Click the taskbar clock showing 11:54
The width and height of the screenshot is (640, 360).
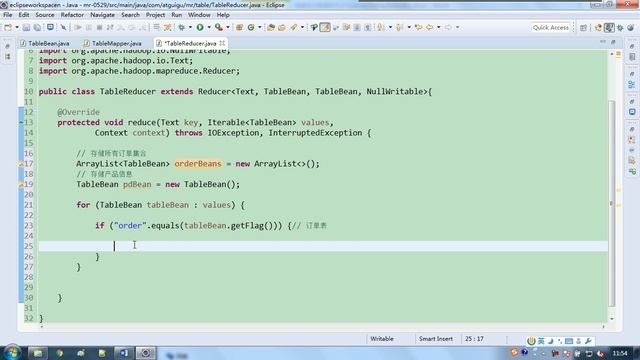(x=620, y=353)
